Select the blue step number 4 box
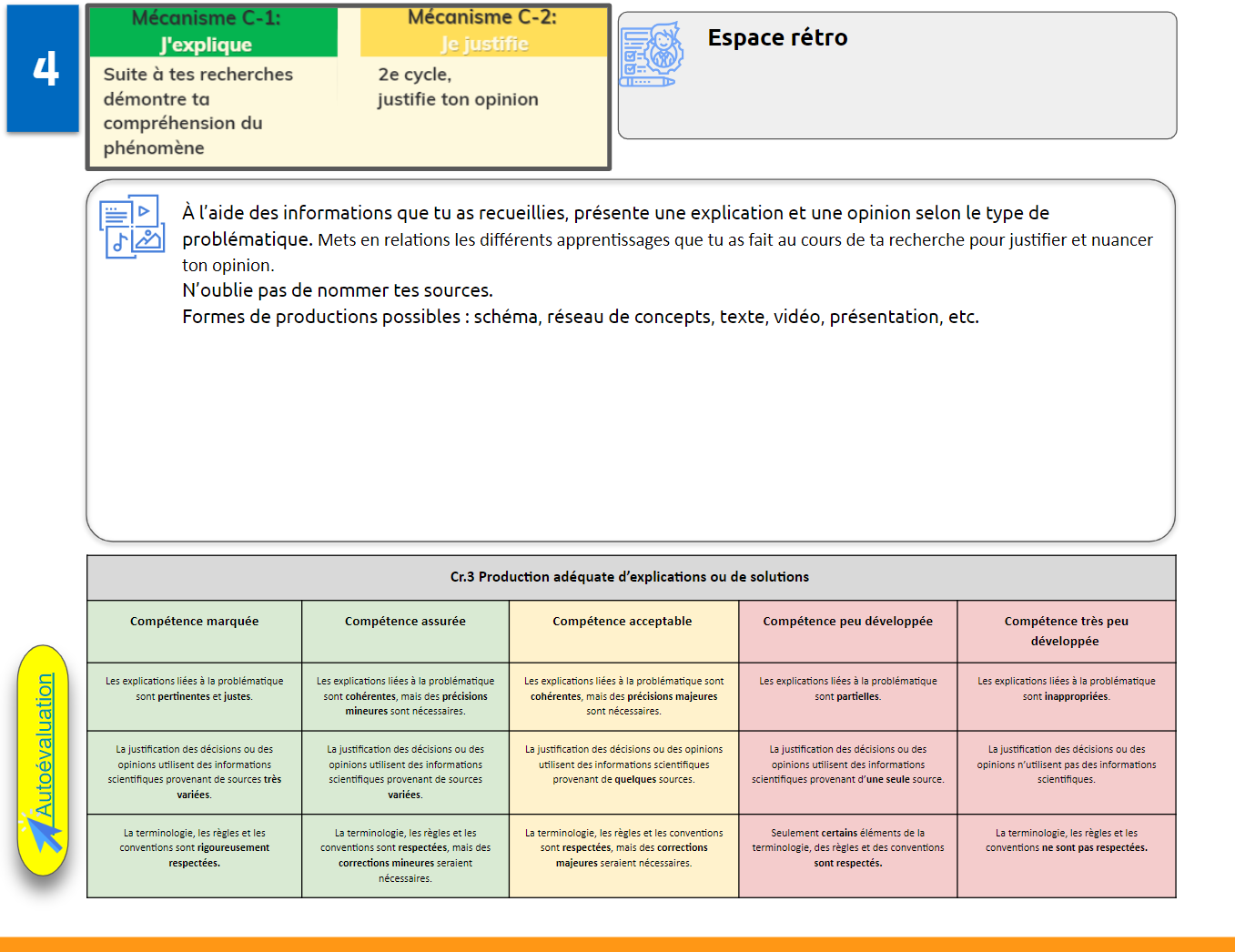Viewport: 1235px width, 952px height. 43,68
